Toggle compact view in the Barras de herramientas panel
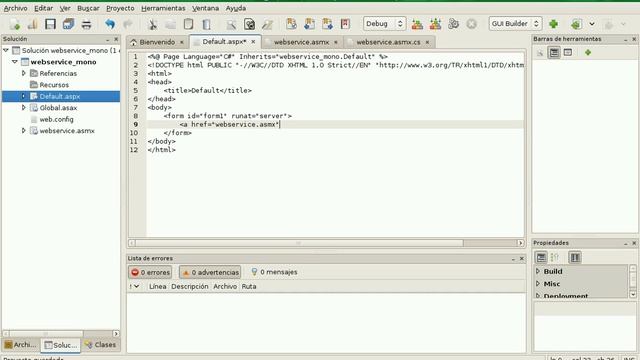Viewport: 640px width, 360px height. [568, 52]
